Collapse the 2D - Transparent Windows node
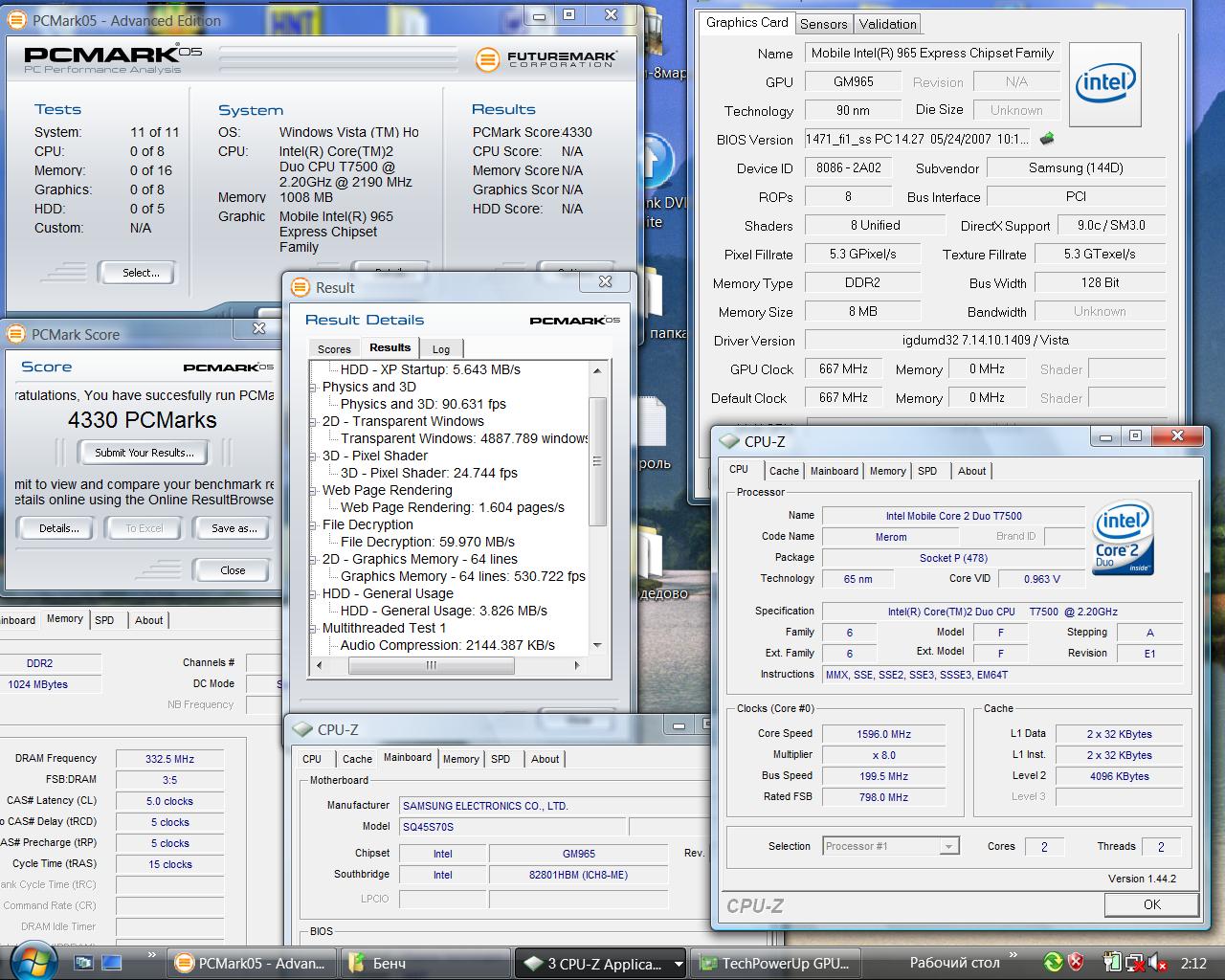 (314, 421)
